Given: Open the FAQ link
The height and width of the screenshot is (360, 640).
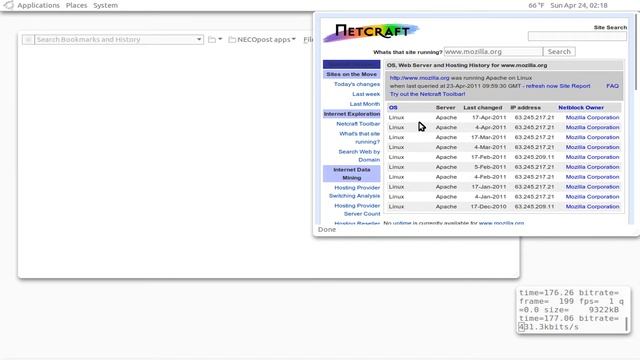Looking at the screenshot, I should (612, 86).
